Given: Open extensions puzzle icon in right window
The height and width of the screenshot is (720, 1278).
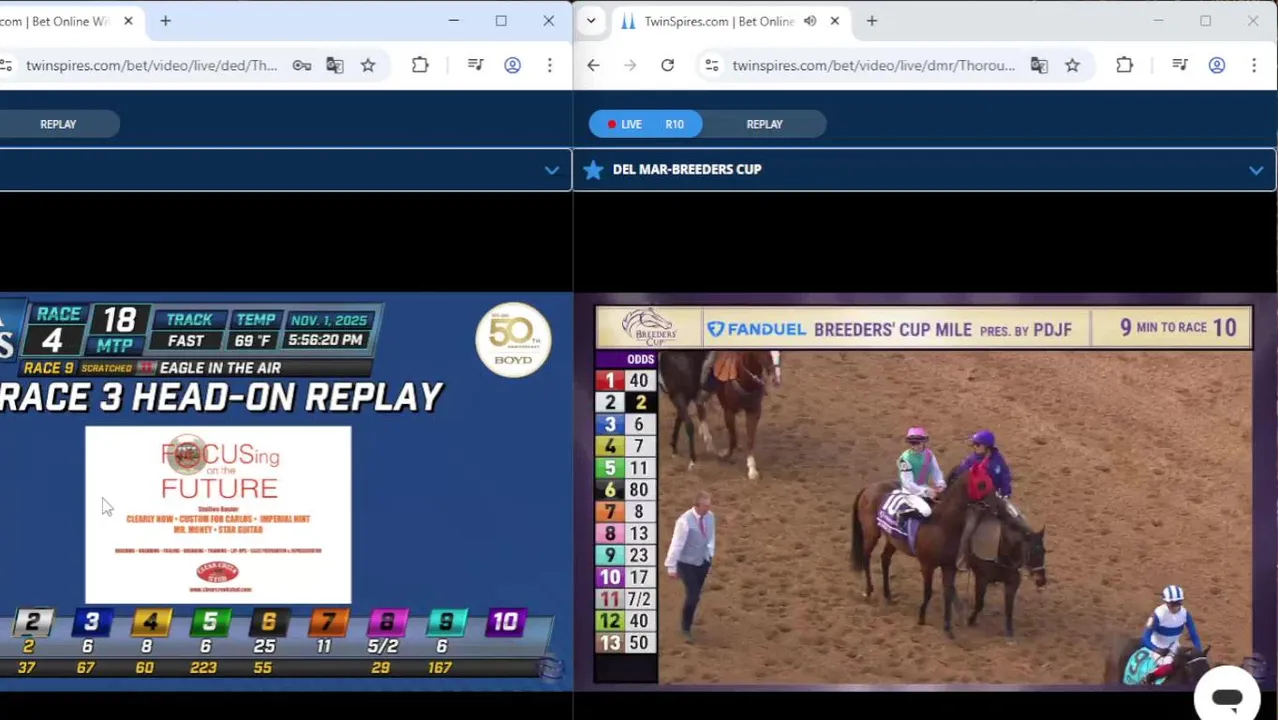Looking at the screenshot, I should tap(1124, 65).
